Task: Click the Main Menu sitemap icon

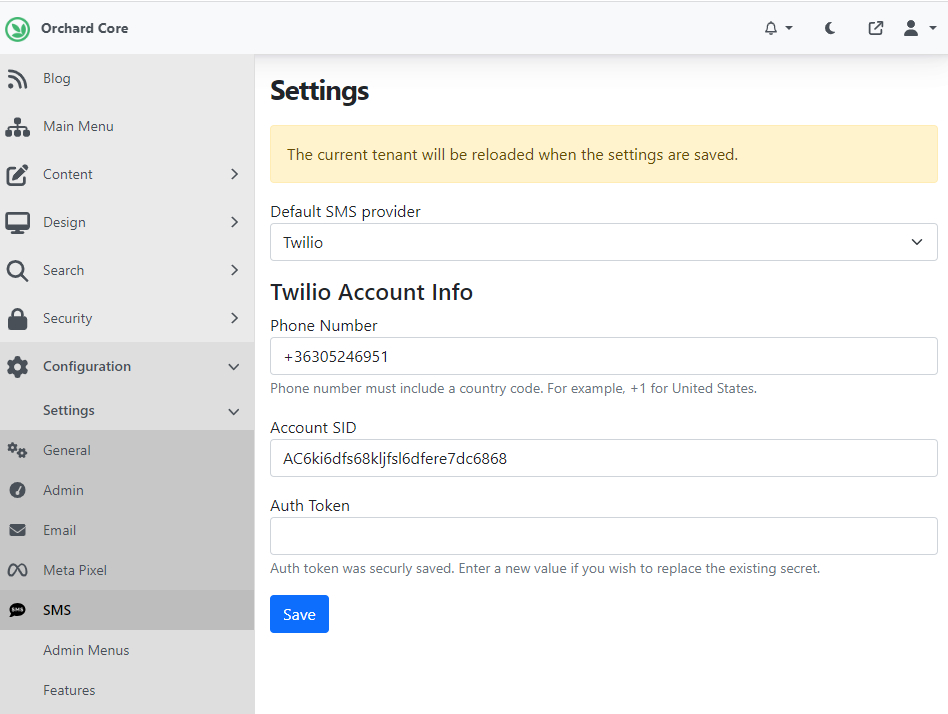Action: (18, 127)
